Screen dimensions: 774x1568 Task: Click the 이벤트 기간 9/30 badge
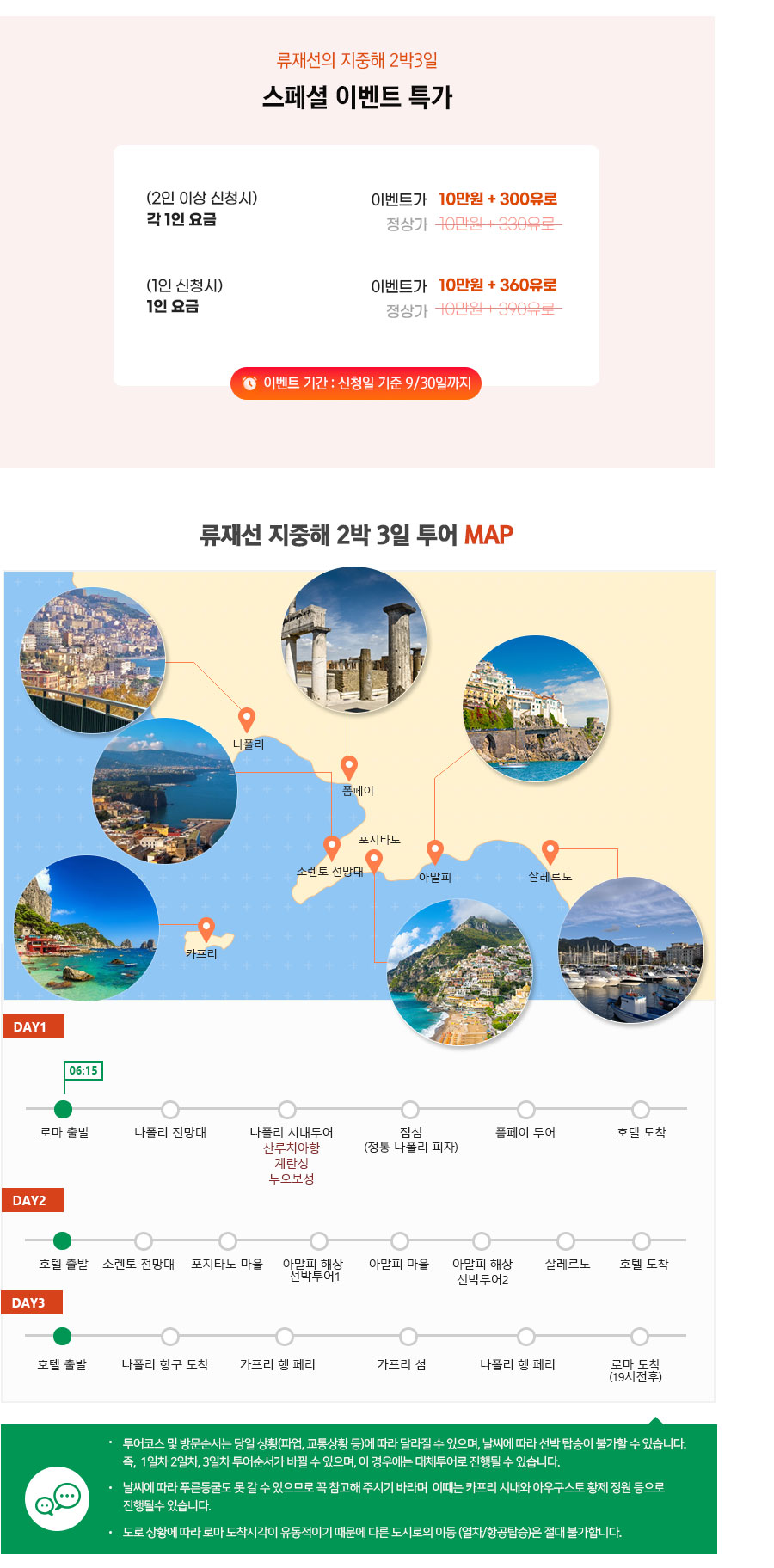click(x=355, y=383)
